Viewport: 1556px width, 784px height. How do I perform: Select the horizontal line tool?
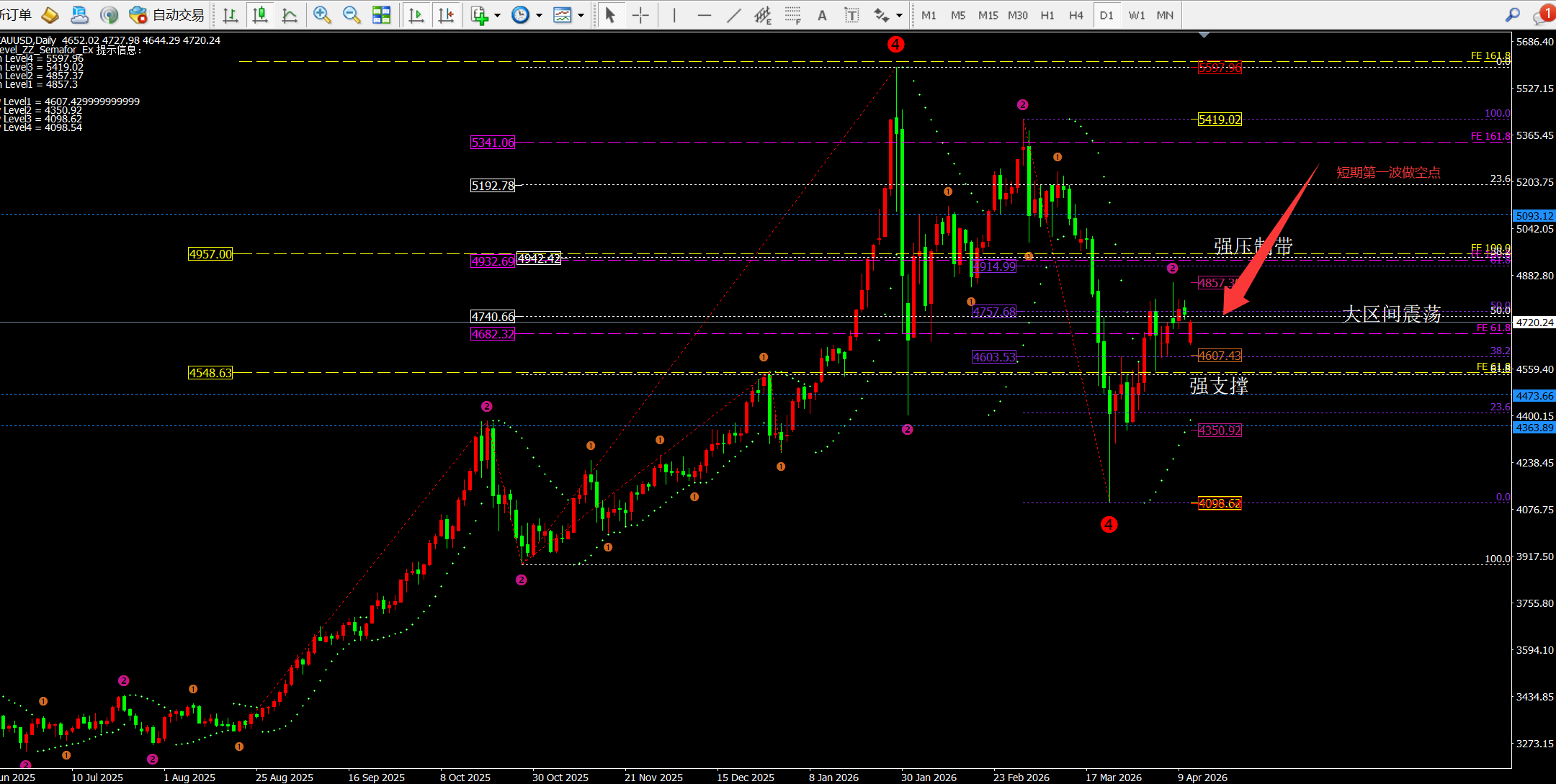704,15
